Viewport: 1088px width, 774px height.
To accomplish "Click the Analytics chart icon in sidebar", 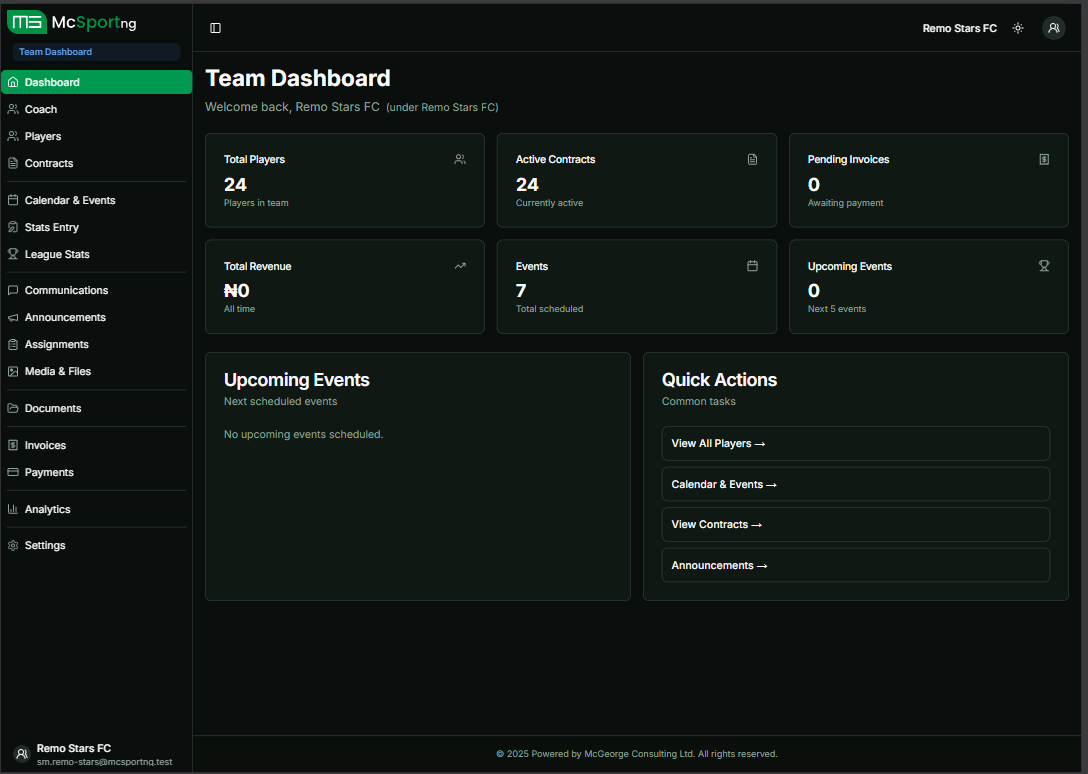I will 13,509.
